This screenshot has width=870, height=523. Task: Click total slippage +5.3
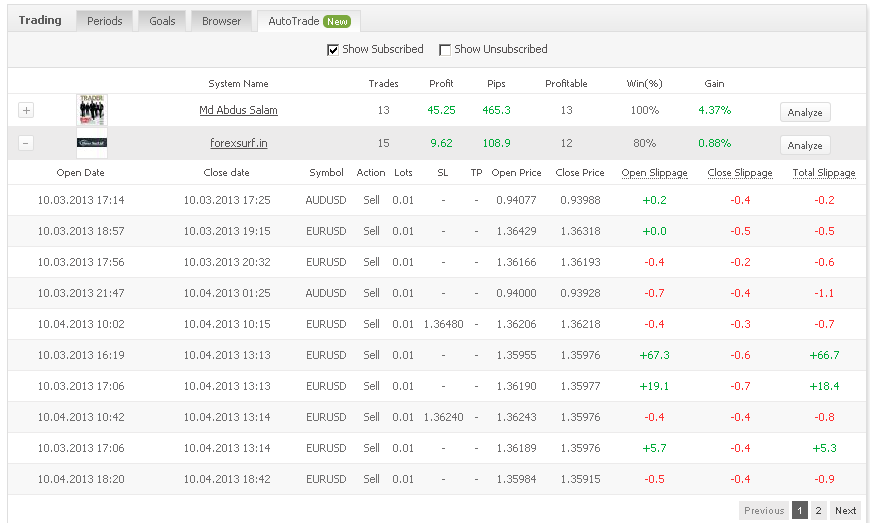point(824,449)
